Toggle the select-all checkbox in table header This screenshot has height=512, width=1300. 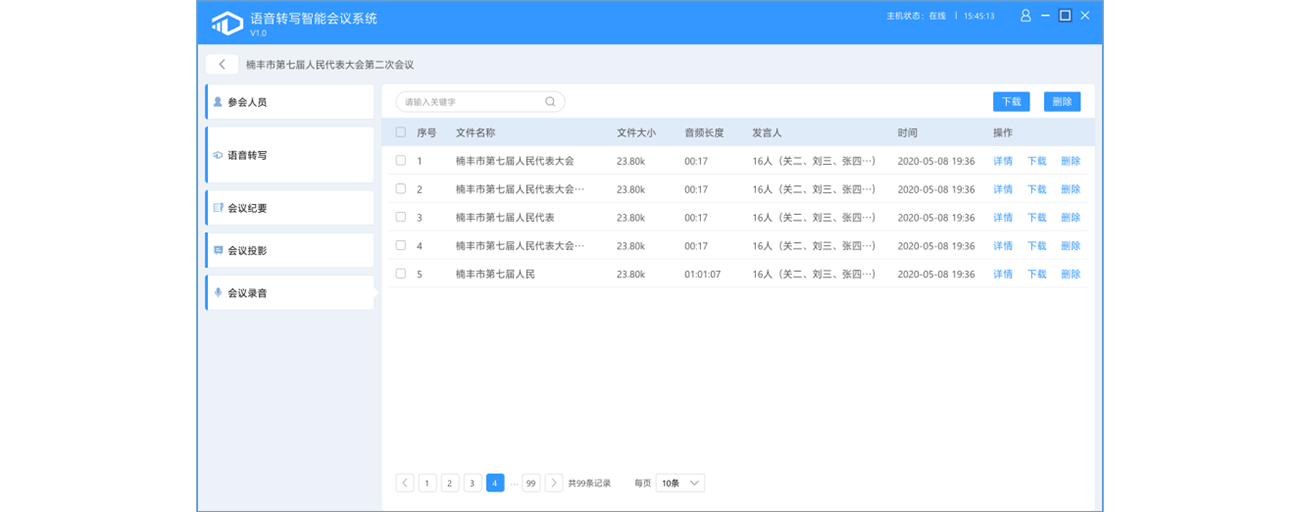pyautogui.click(x=401, y=132)
